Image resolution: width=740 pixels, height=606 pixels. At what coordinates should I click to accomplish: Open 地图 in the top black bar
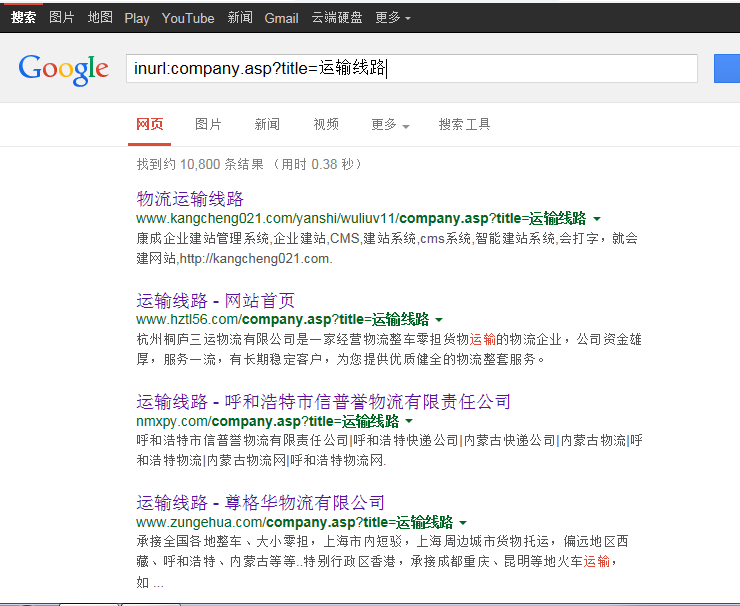pos(100,18)
